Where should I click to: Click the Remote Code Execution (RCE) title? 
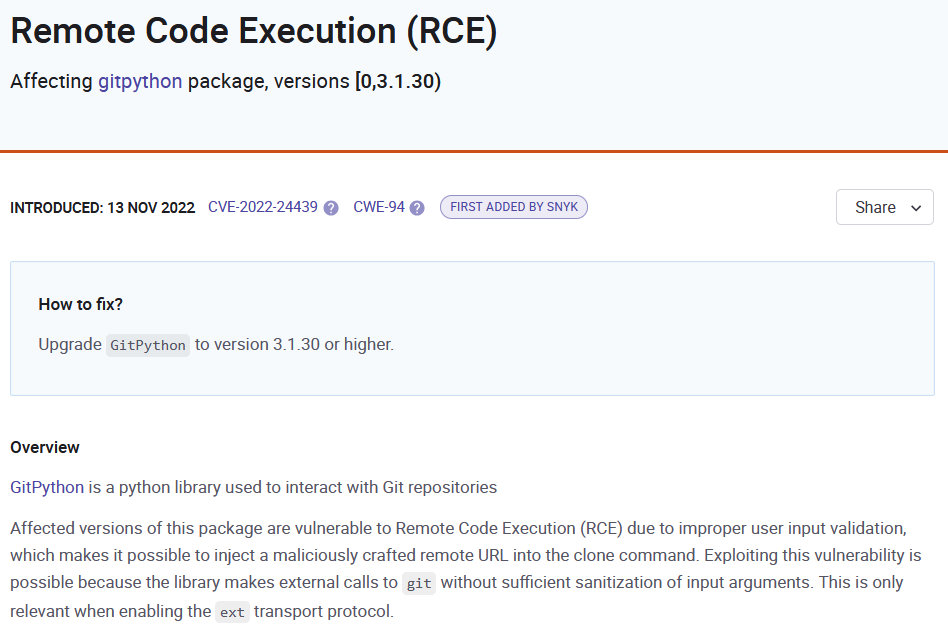(x=254, y=31)
